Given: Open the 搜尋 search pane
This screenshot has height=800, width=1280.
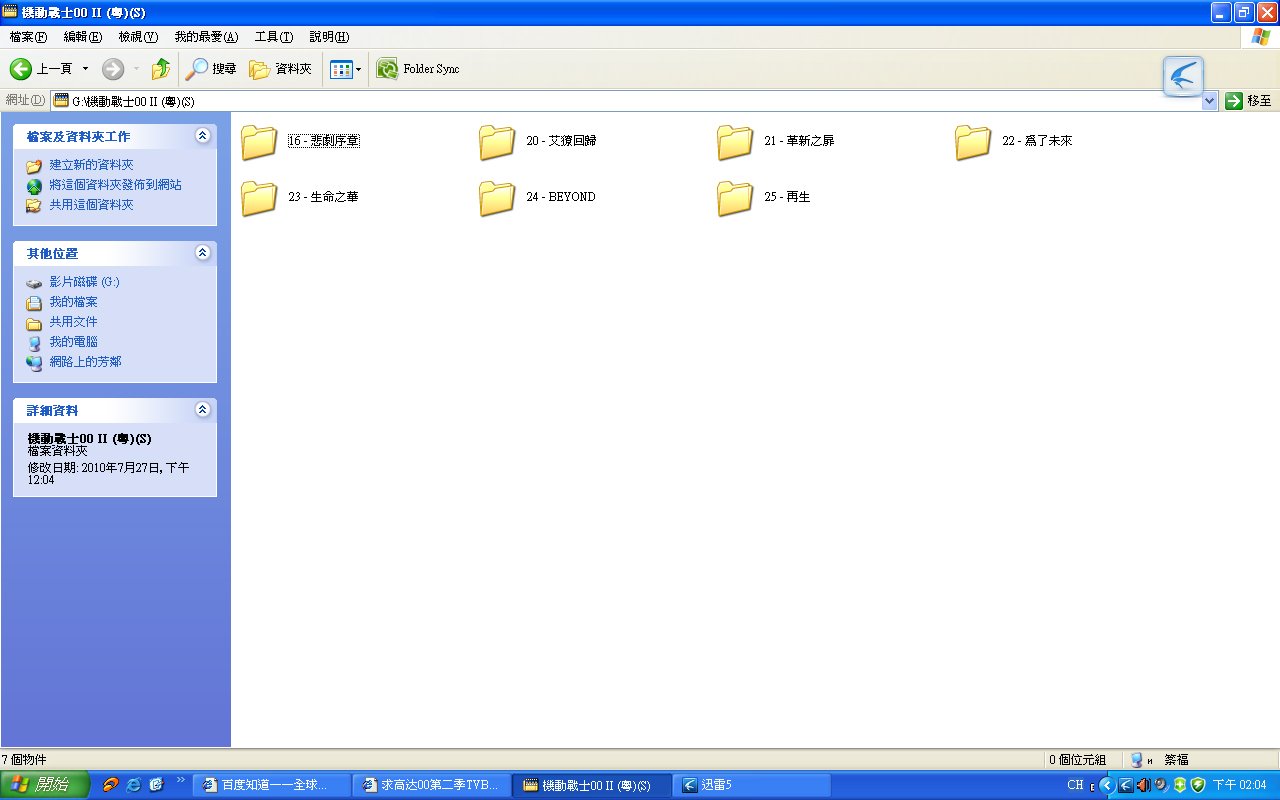Looking at the screenshot, I should point(211,69).
